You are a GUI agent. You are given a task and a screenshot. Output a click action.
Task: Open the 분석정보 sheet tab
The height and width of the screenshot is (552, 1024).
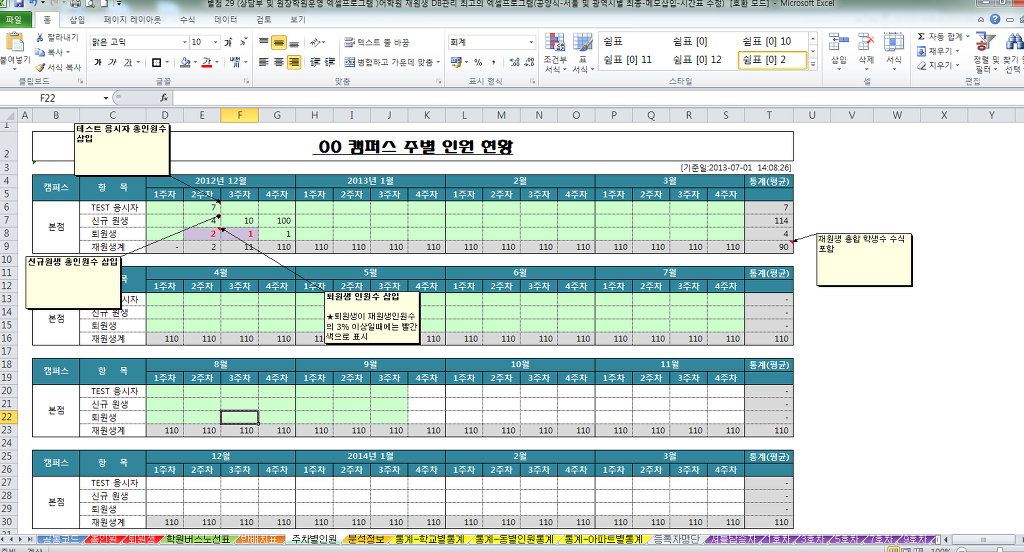tap(366, 539)
